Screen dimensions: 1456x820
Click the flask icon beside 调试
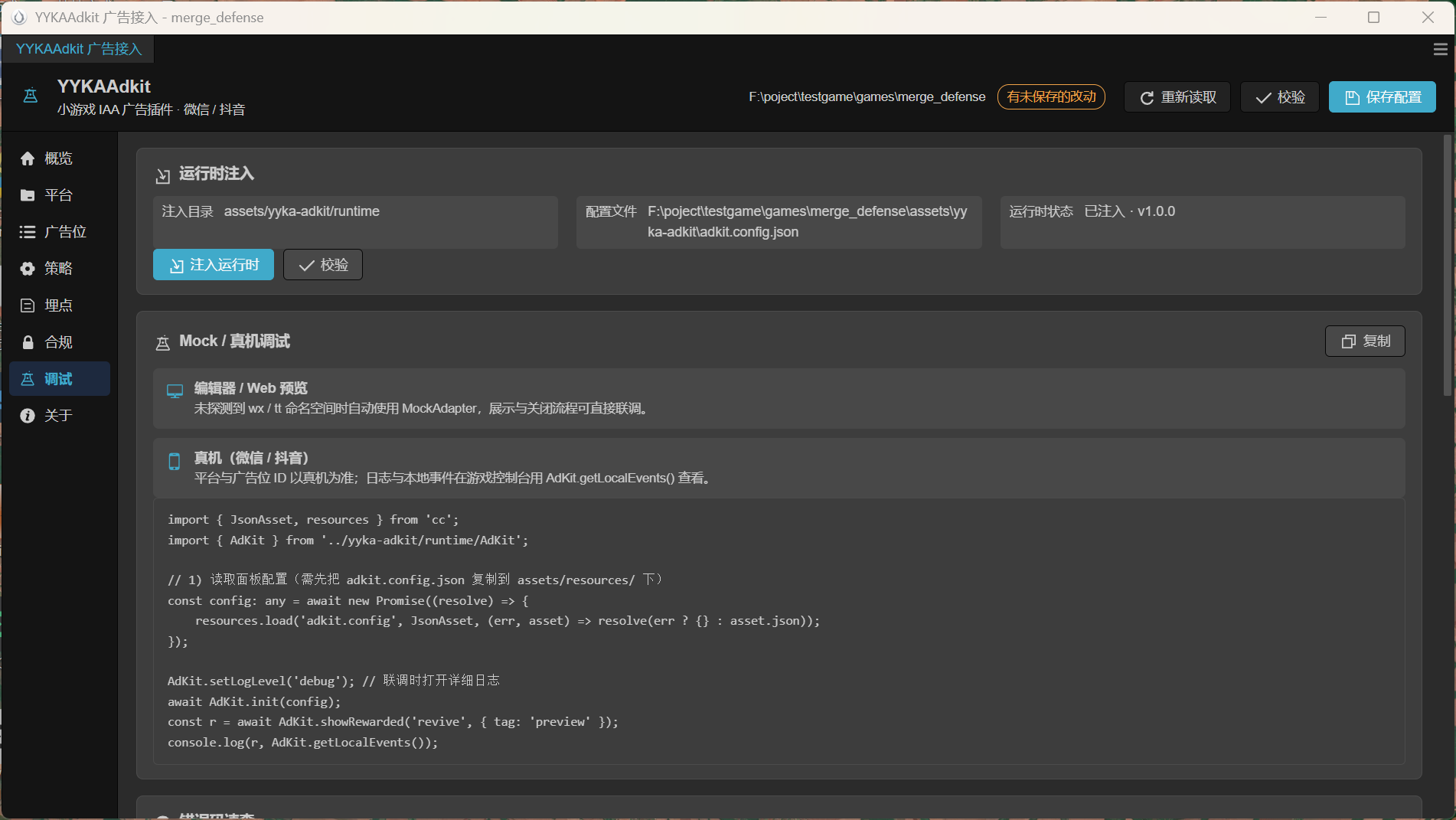click(x=28, y=379)
